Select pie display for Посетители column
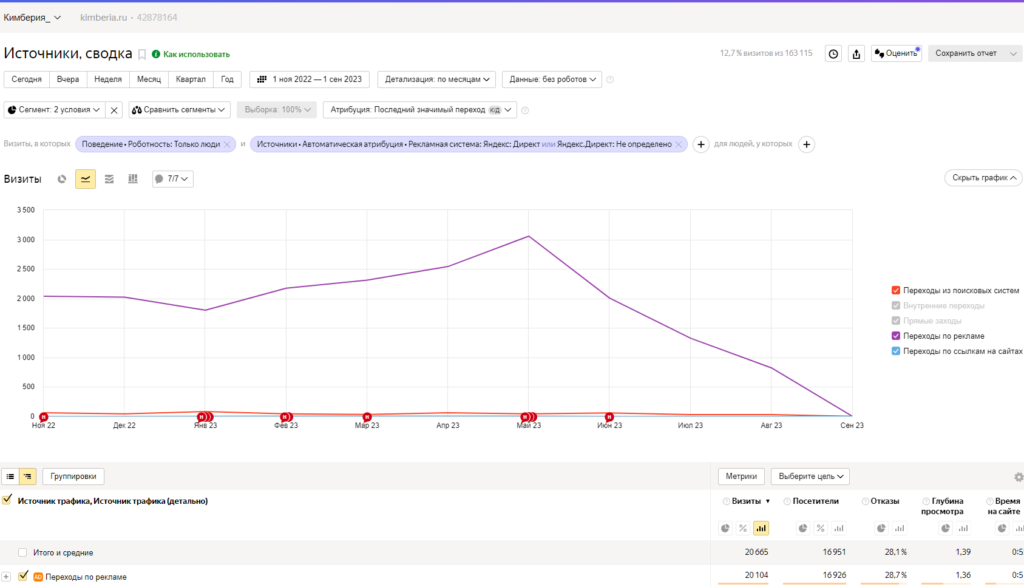The height and width of the screenshot is (587, 1024). [x=803, y=528]
